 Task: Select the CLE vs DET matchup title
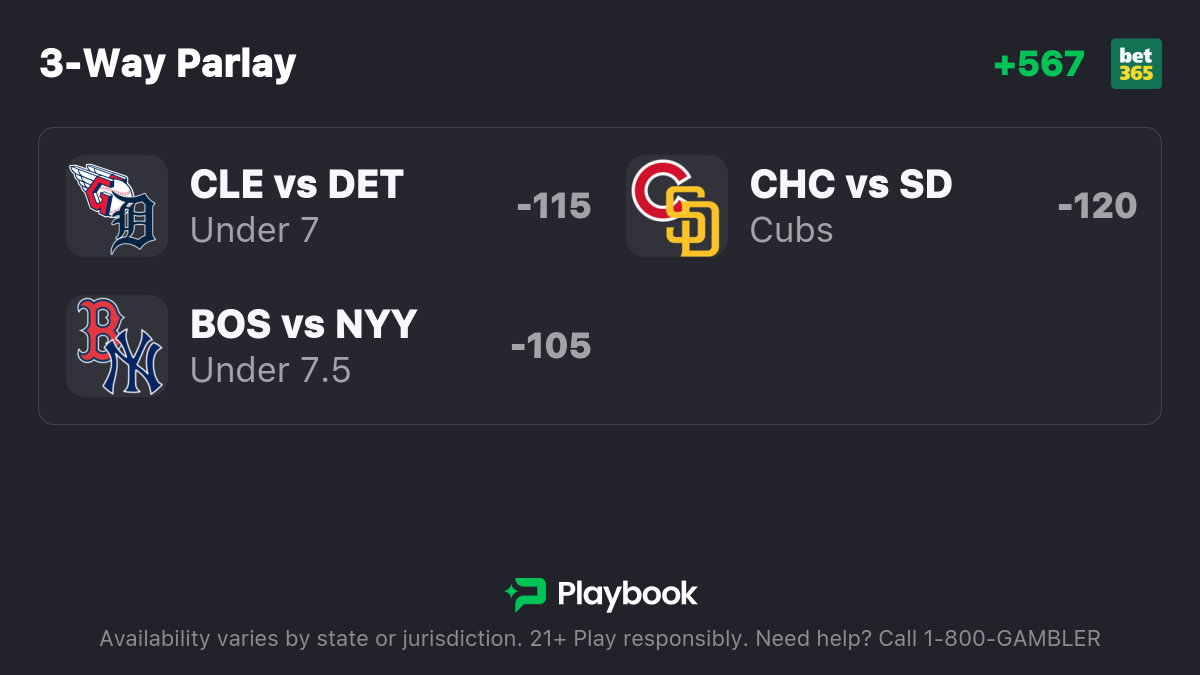pyautogui.click(x=296, y=185)
